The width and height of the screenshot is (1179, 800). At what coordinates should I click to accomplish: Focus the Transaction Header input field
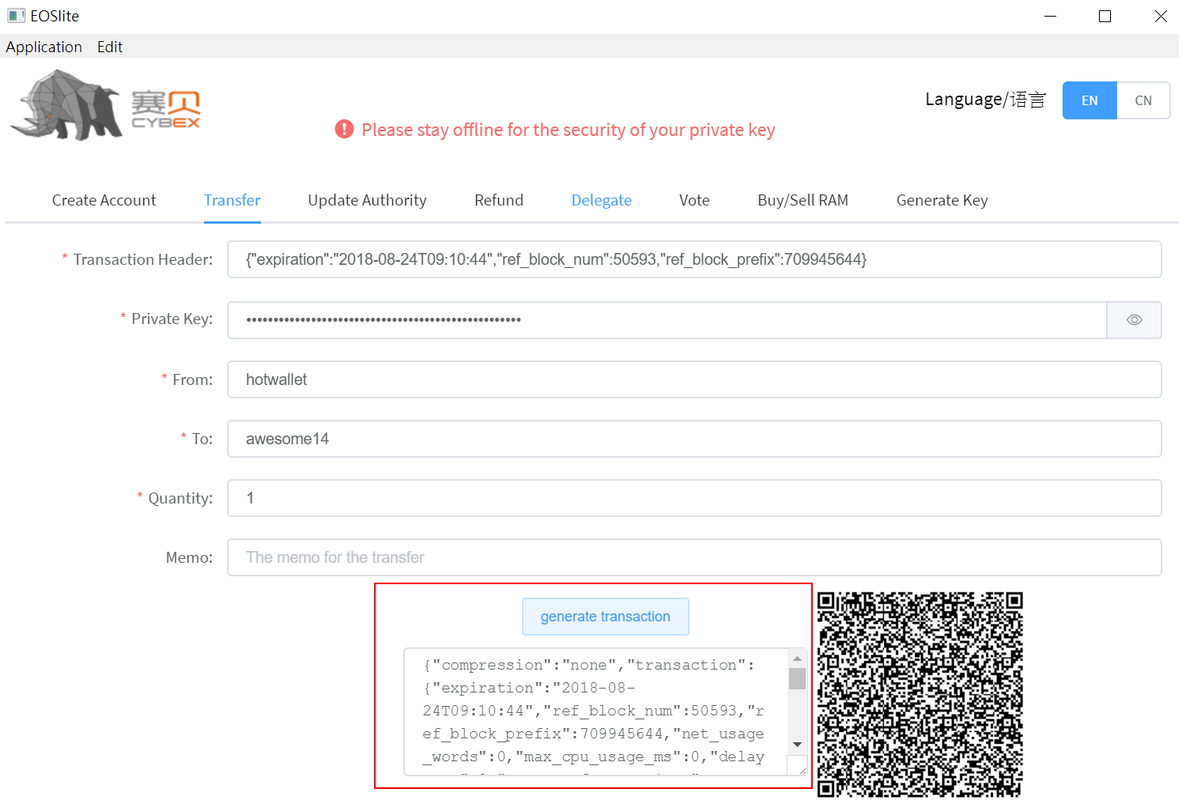pyautogui.click(x=694, y=259)
